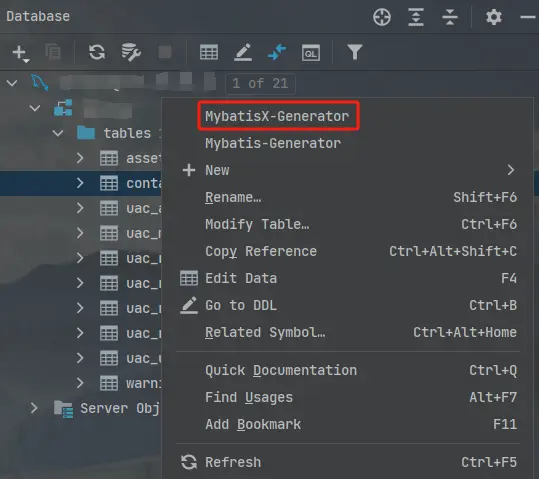Expand the conta table row chevron

[x=80, y=183]
